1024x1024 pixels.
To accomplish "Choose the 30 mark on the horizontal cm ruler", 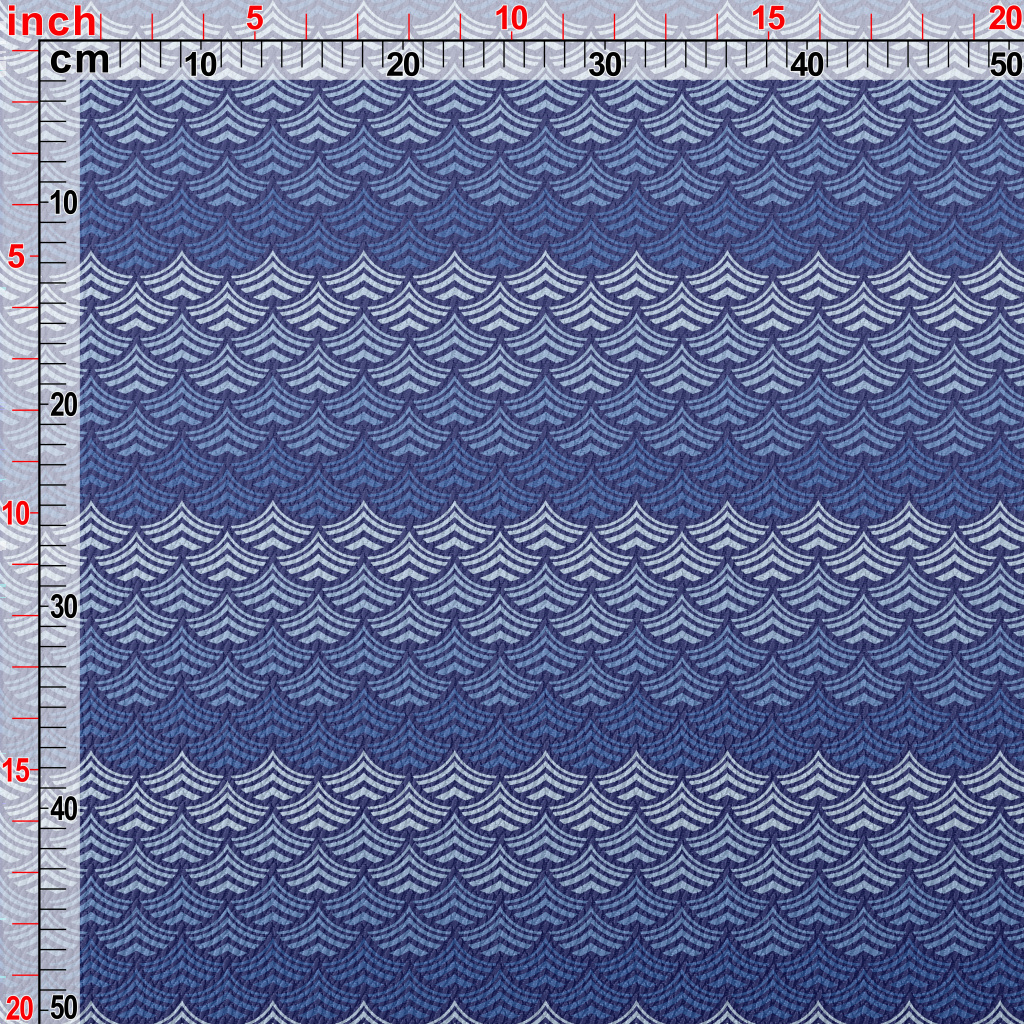I will (605, 65).
